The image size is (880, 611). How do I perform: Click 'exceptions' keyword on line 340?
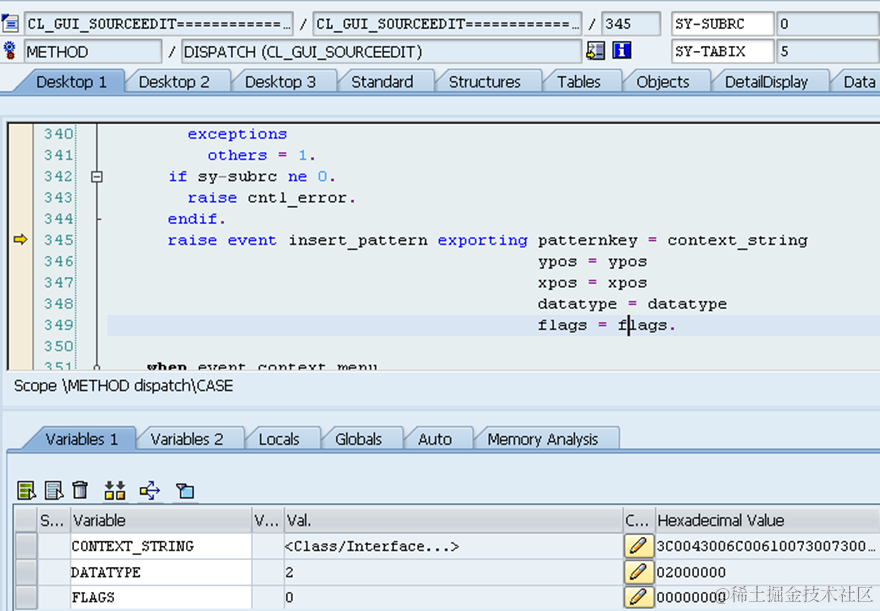point(237,134)
